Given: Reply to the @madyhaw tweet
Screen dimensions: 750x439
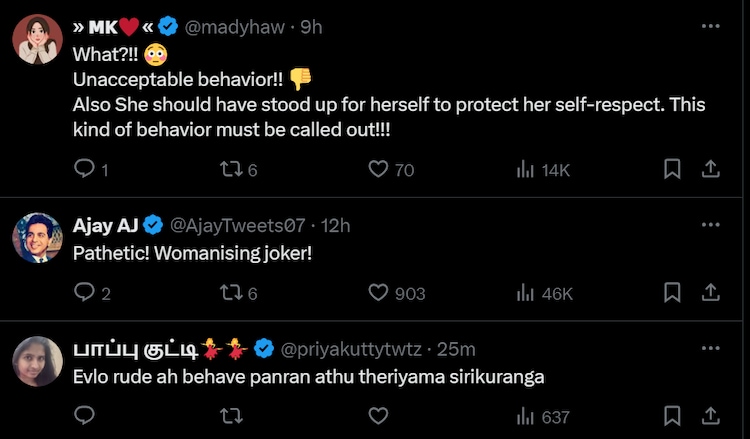Looking at the screenshot, I should 85,170.
